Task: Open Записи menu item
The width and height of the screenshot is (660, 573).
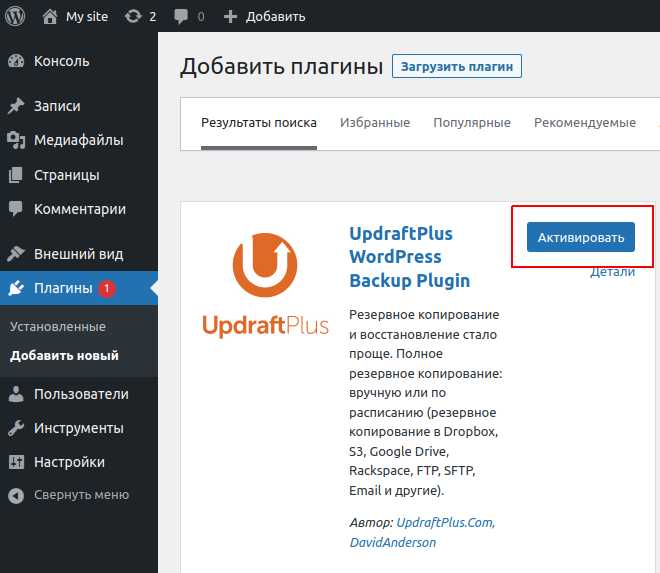Action: point(57,106)
